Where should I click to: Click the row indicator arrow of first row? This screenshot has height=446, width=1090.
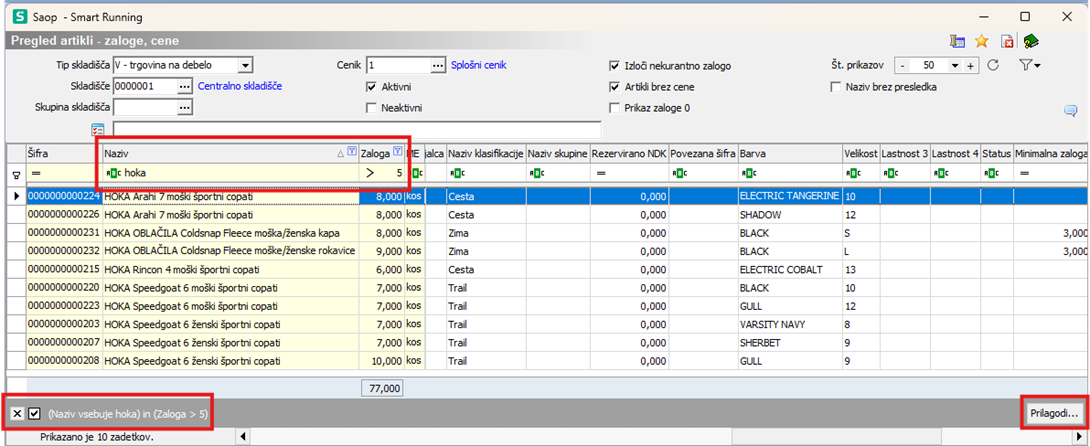click(x=16, y=197)
